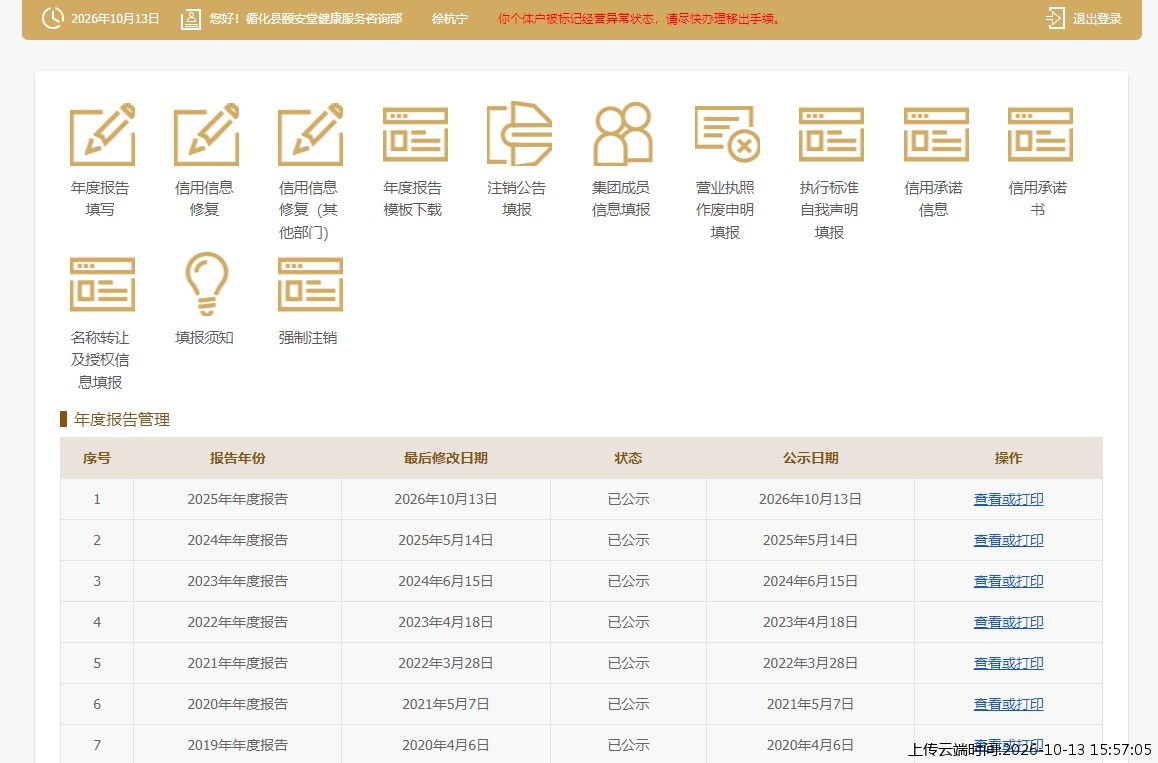Open 信用信息修复（其他部门）icon

[x=310, y=134]
